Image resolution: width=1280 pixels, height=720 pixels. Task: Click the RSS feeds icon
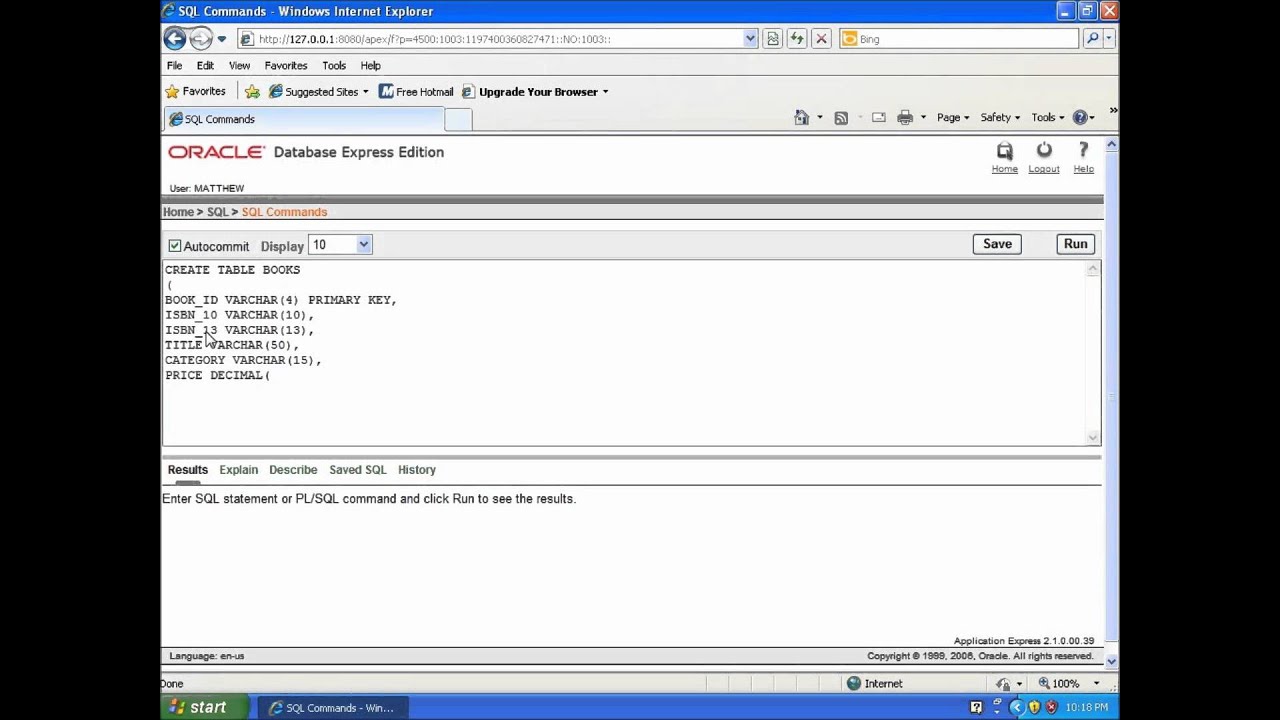(x=841, y=117)
